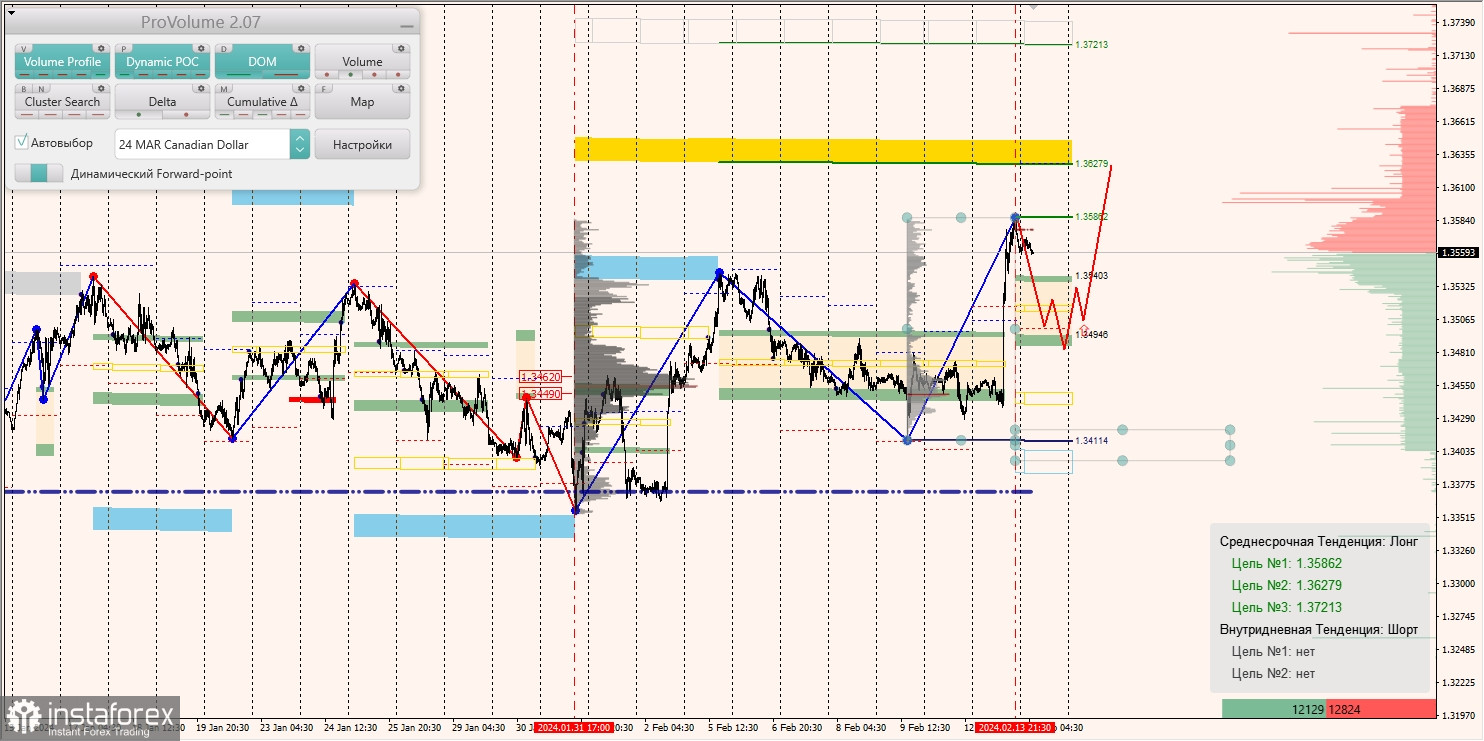Viewport: 1484px width, 741px height.
Task: Click the D hotkey tab on DOM
Action: pyautogui.click(x=224, y=48)
